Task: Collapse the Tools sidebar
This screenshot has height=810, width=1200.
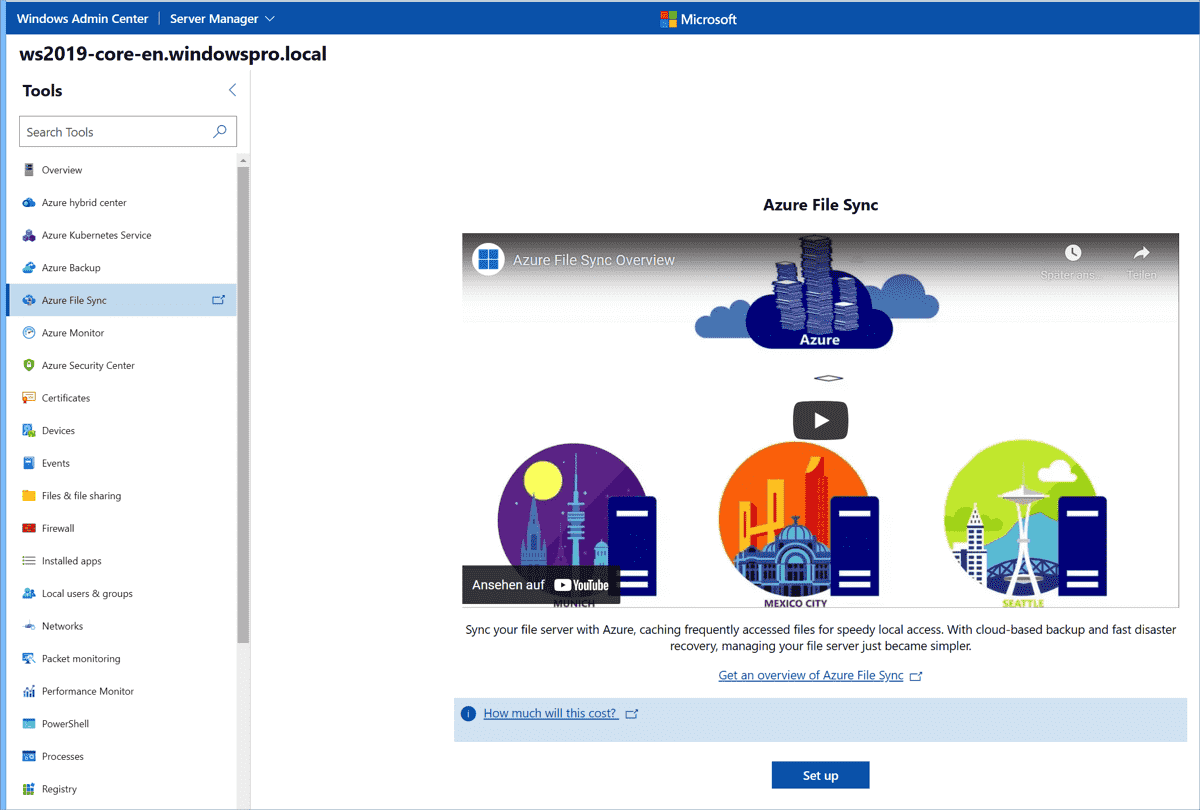Action: click(232, 89)
